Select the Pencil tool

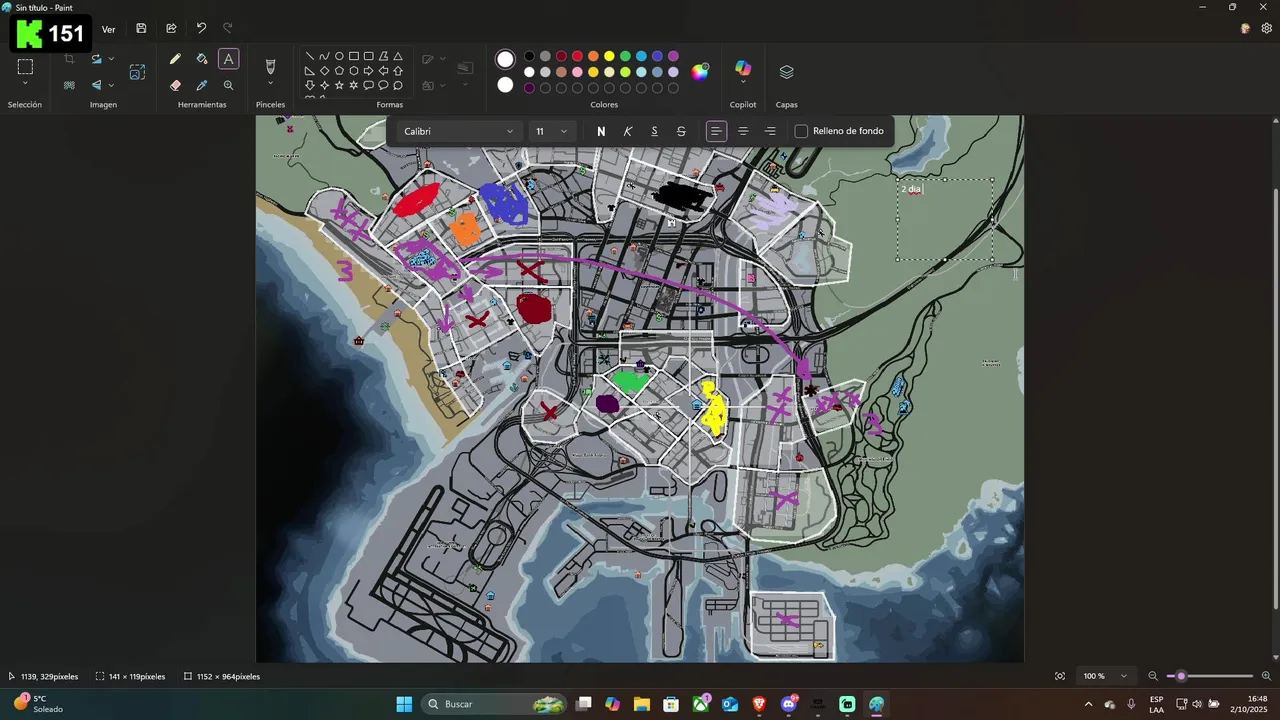[x=175, y=59]
